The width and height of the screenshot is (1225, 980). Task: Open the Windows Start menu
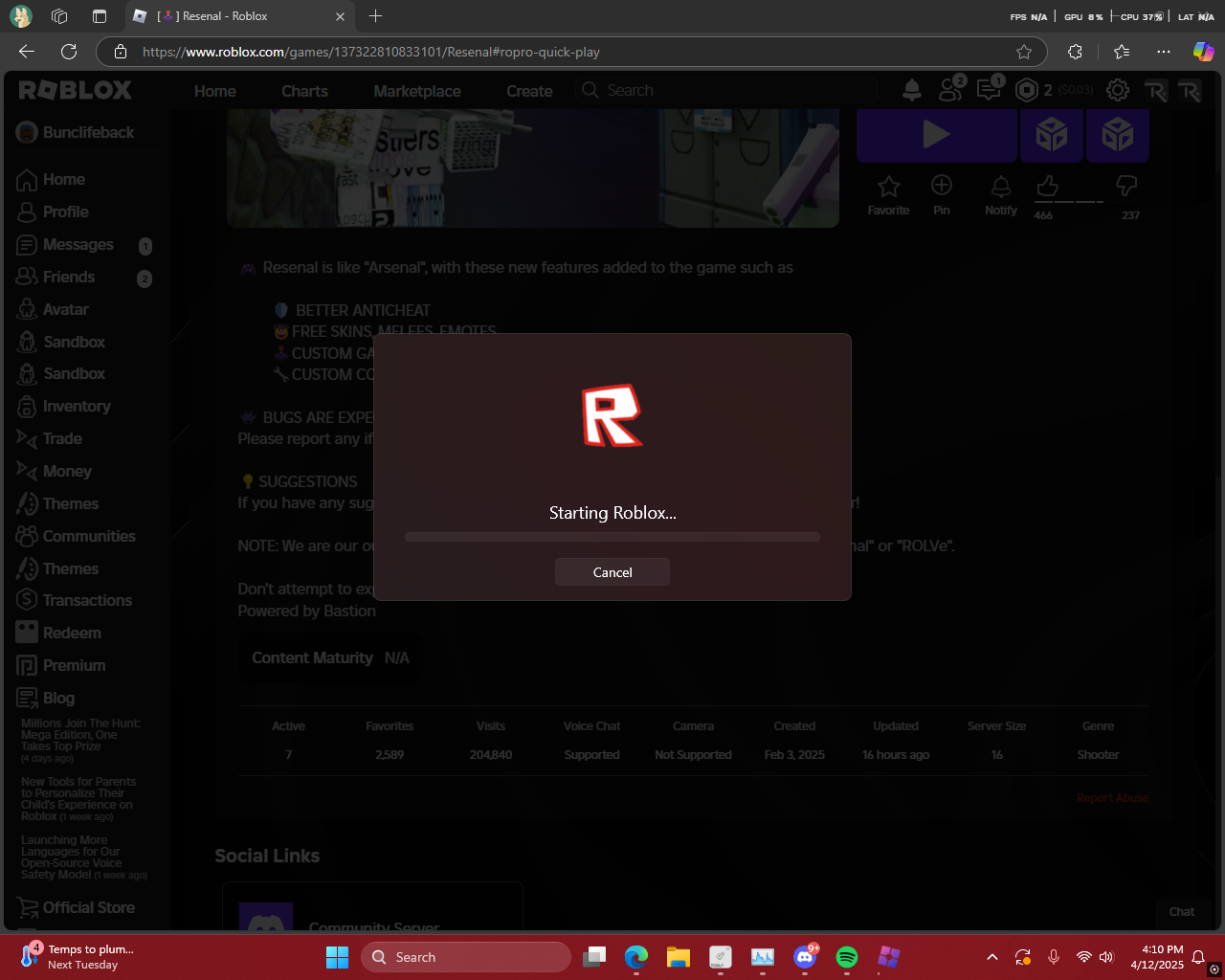[337, 957]
